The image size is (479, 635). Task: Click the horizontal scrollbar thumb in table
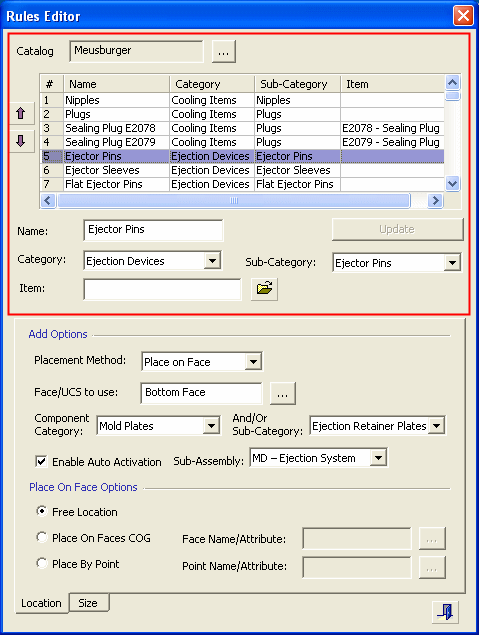(234, 200)
